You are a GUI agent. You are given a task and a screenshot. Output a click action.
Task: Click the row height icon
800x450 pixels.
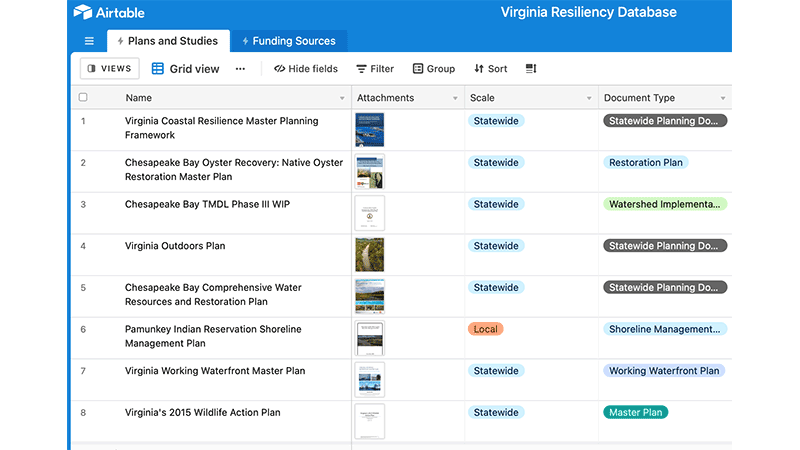[x=531, y=69]
